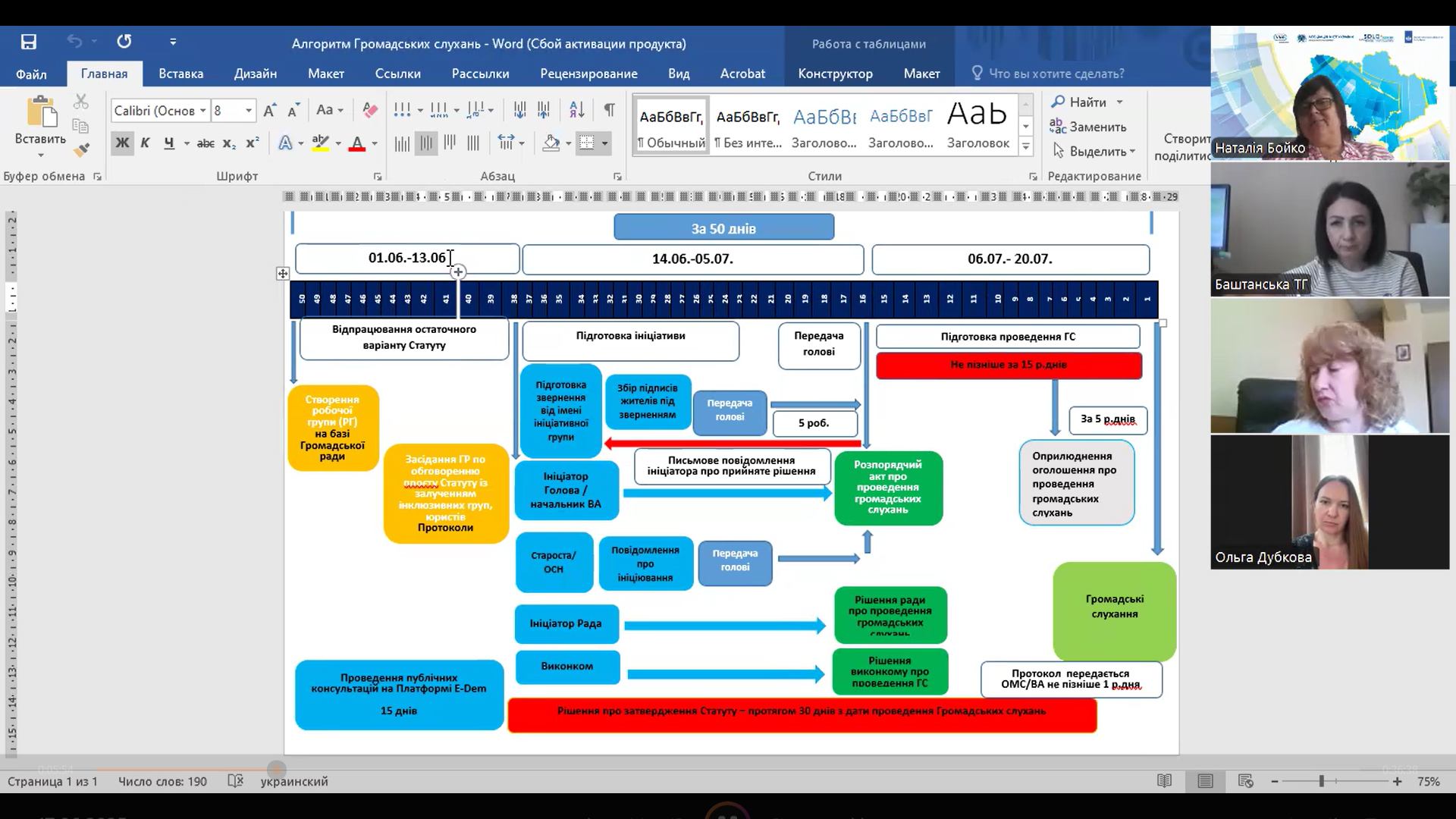Click the Shading paint bucket icon
Screen dimensions: 1456x819
551,143
